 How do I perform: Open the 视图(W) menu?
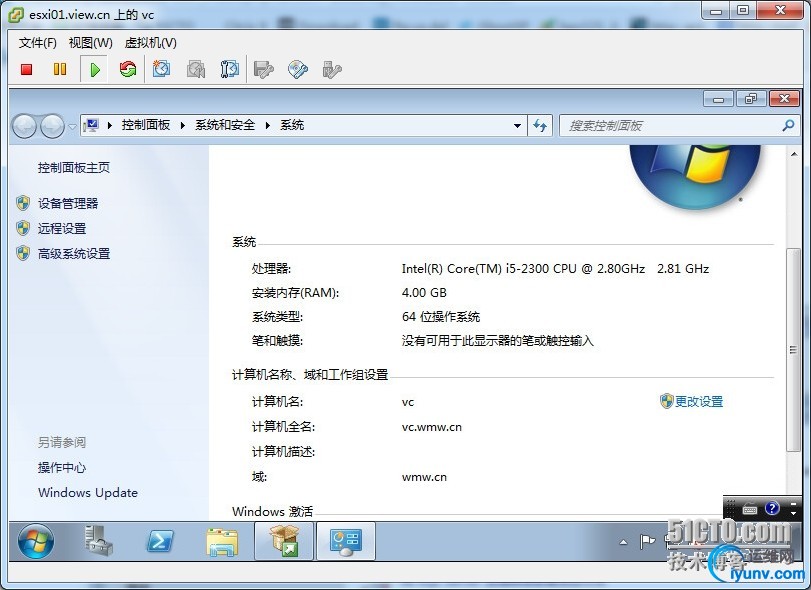tap(91, 43)
